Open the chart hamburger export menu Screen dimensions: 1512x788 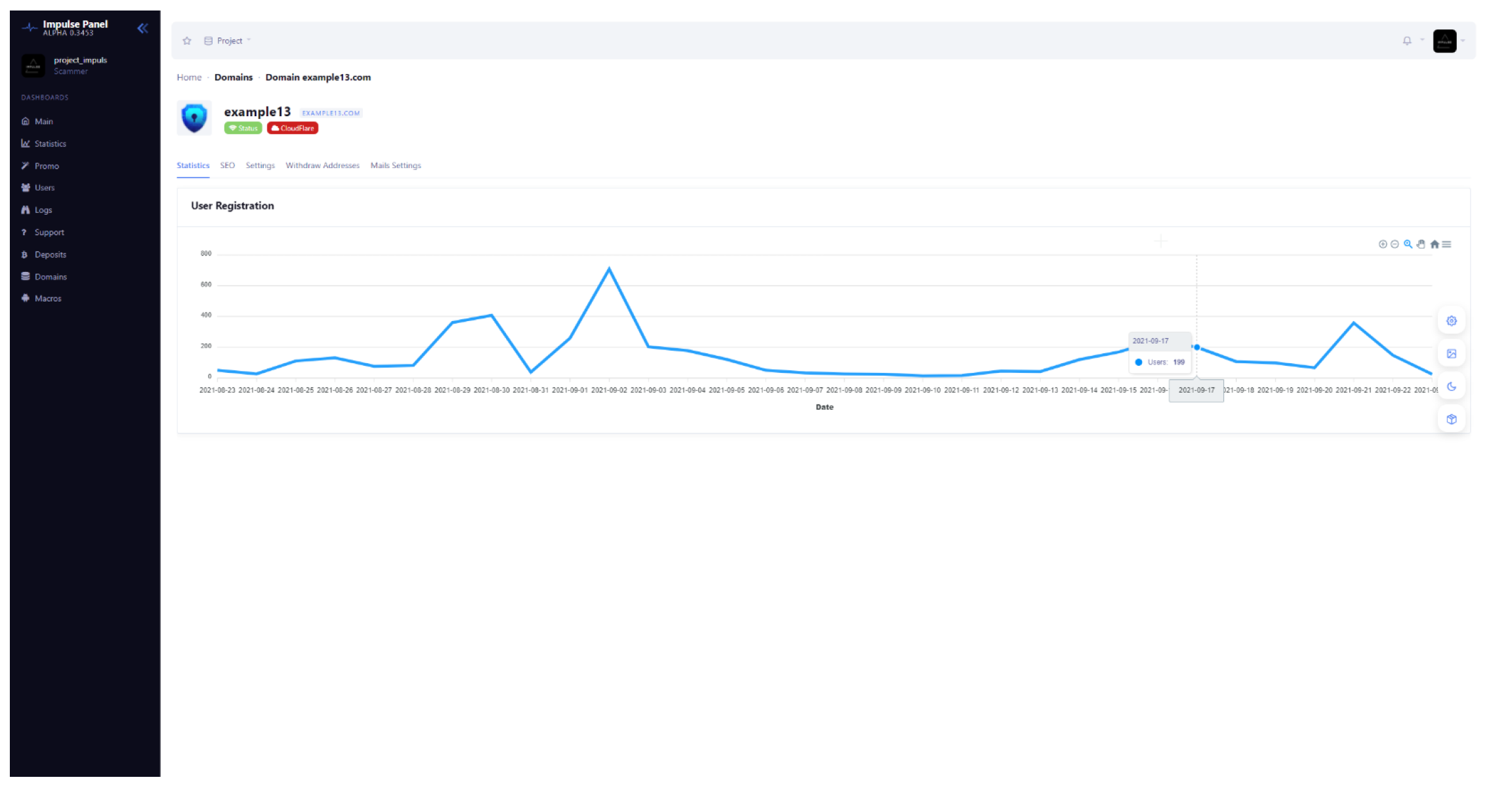point(1446,244)
